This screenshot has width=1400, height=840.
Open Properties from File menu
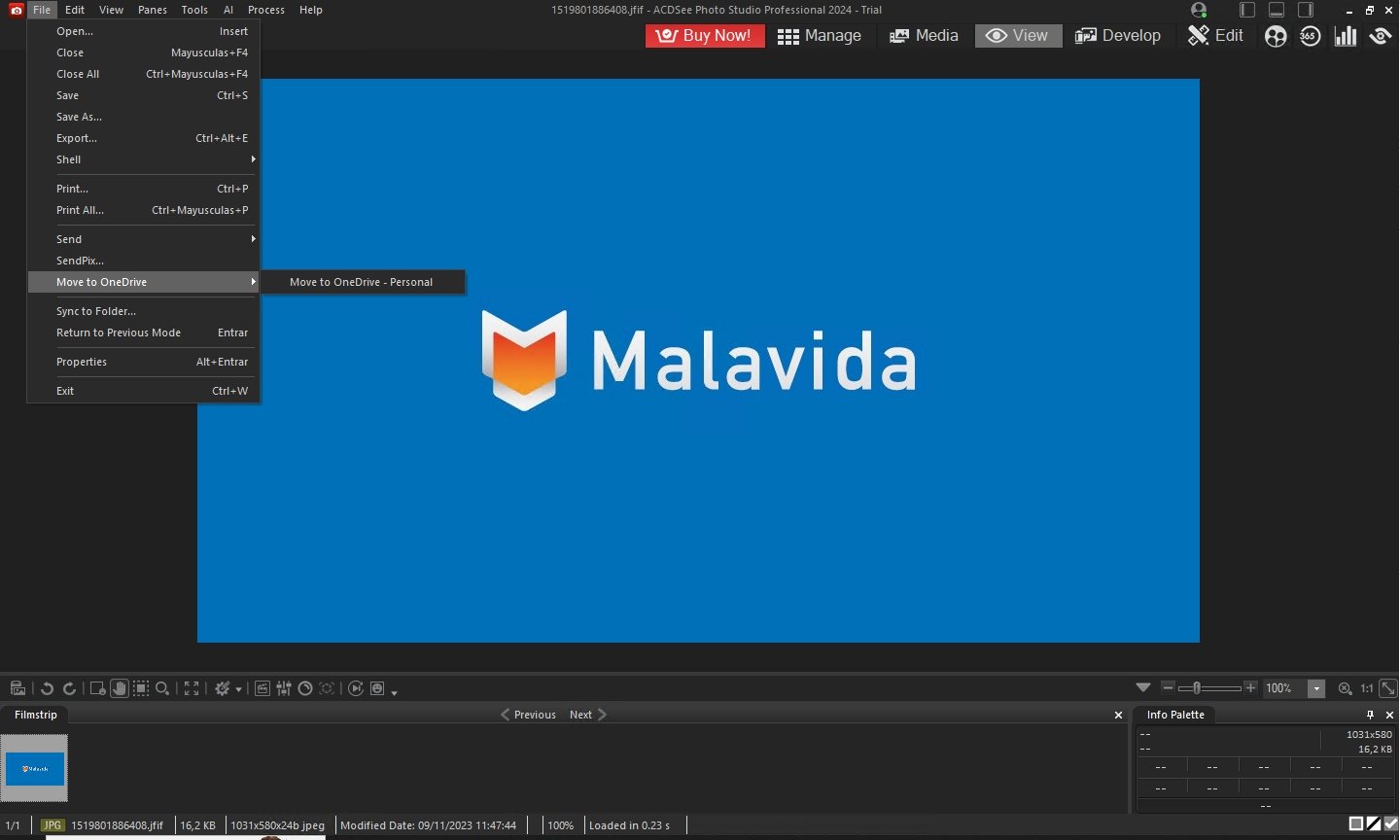coord(144,362)
